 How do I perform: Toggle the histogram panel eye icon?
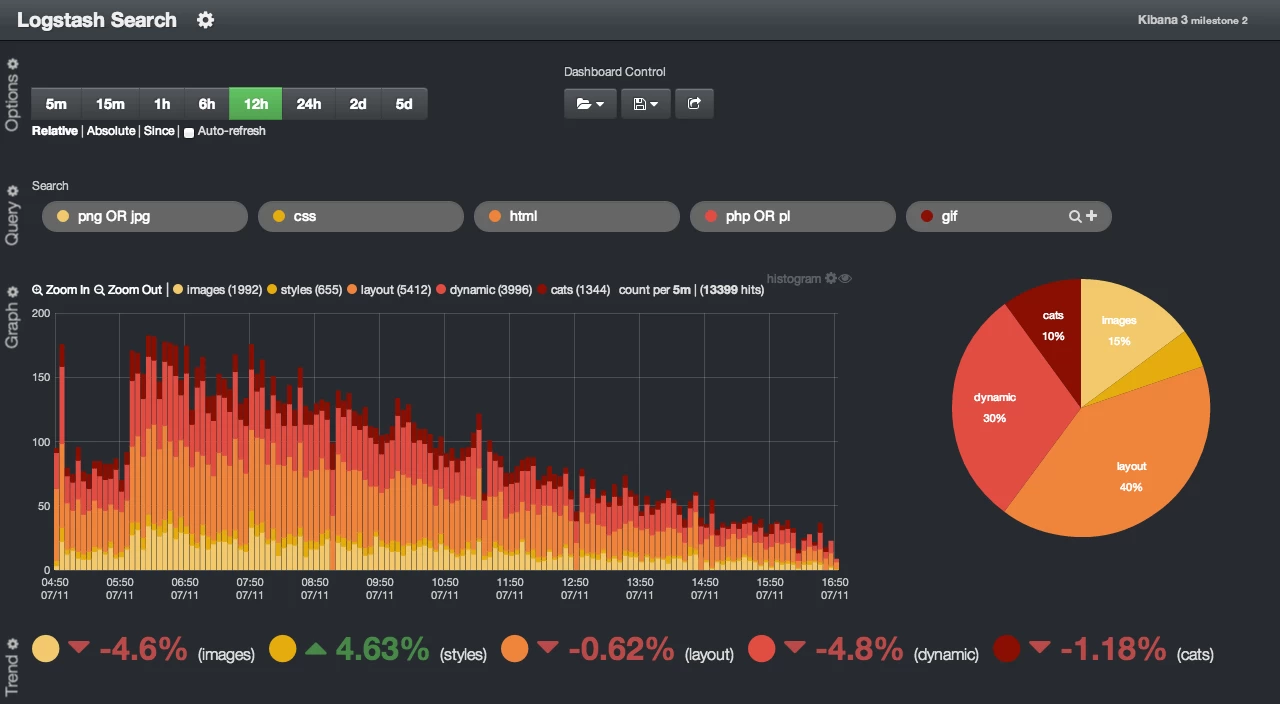[845, 279]
